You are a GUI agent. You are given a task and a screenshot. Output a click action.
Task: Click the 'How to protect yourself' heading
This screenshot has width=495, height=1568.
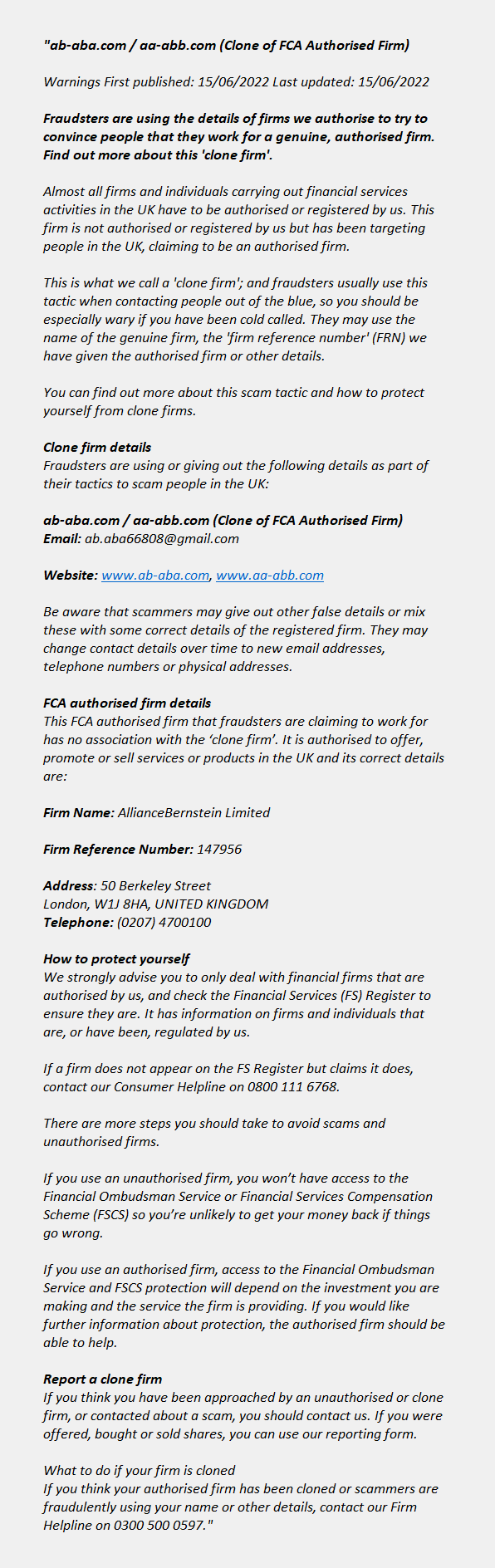point(116,958)
